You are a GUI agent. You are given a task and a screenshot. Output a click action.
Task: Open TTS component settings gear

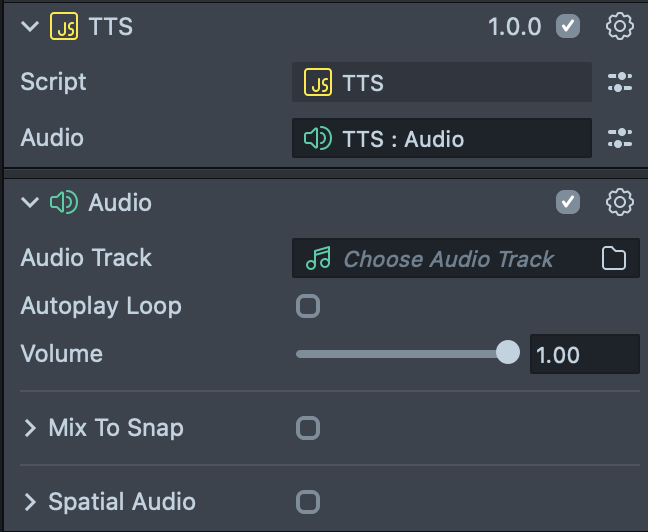(x=620, y=26)
